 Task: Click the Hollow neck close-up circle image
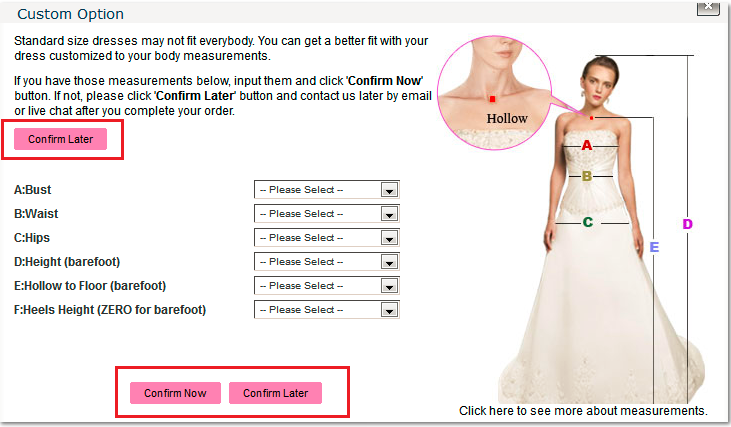(495, 93)
